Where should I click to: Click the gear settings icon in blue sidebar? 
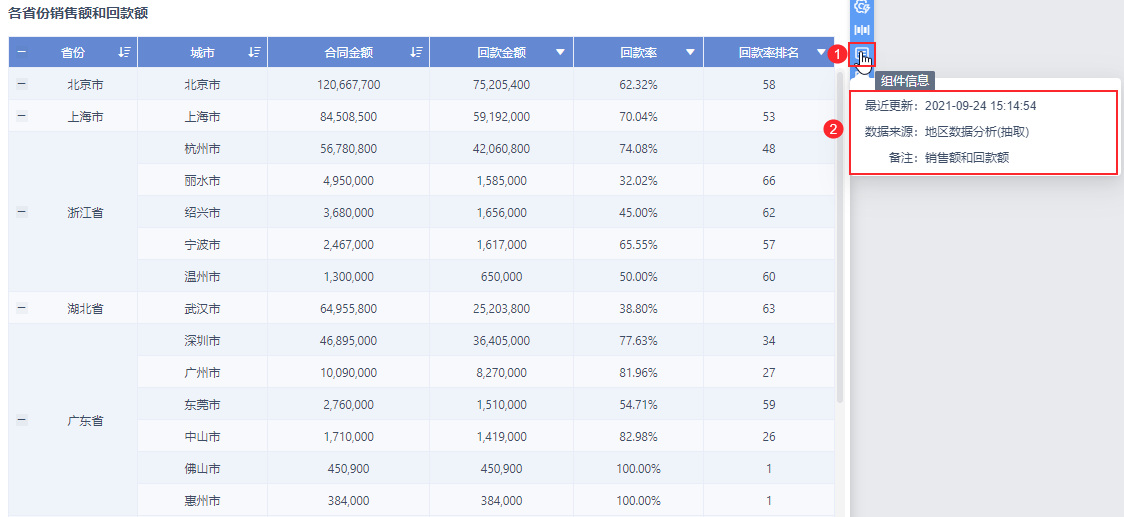[x=862, y=6]
